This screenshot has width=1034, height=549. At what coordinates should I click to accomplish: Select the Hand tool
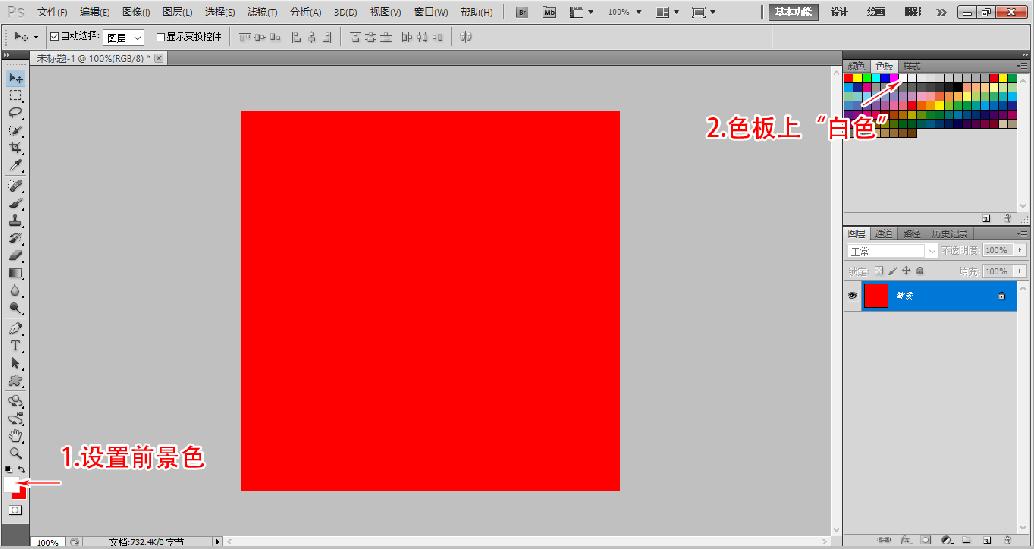tap(16, 436)
